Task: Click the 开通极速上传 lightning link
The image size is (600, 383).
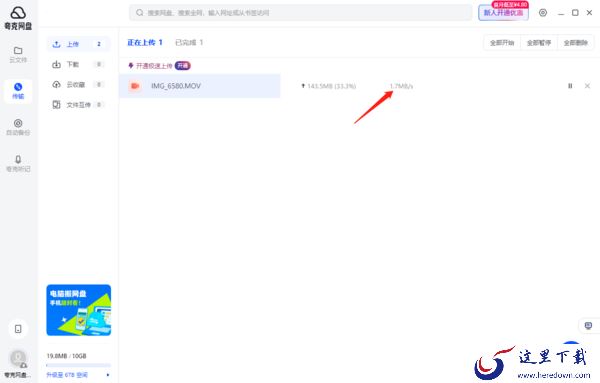Action: click(x=150, y=66)
